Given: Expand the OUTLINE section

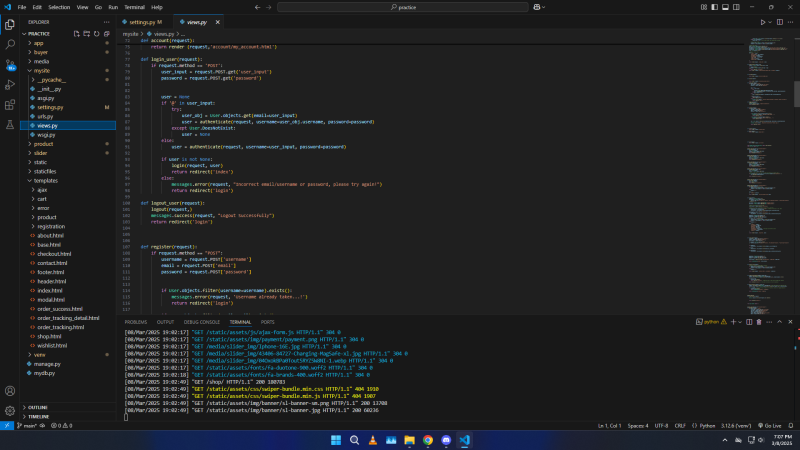Looking at the screenshot, I should tap(38, 408).
